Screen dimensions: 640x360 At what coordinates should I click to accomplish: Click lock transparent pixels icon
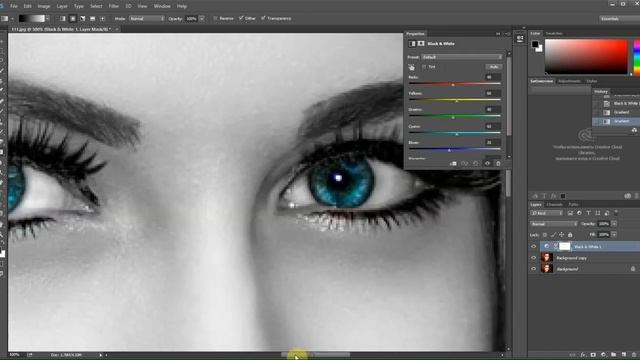(x=545, y=235)
